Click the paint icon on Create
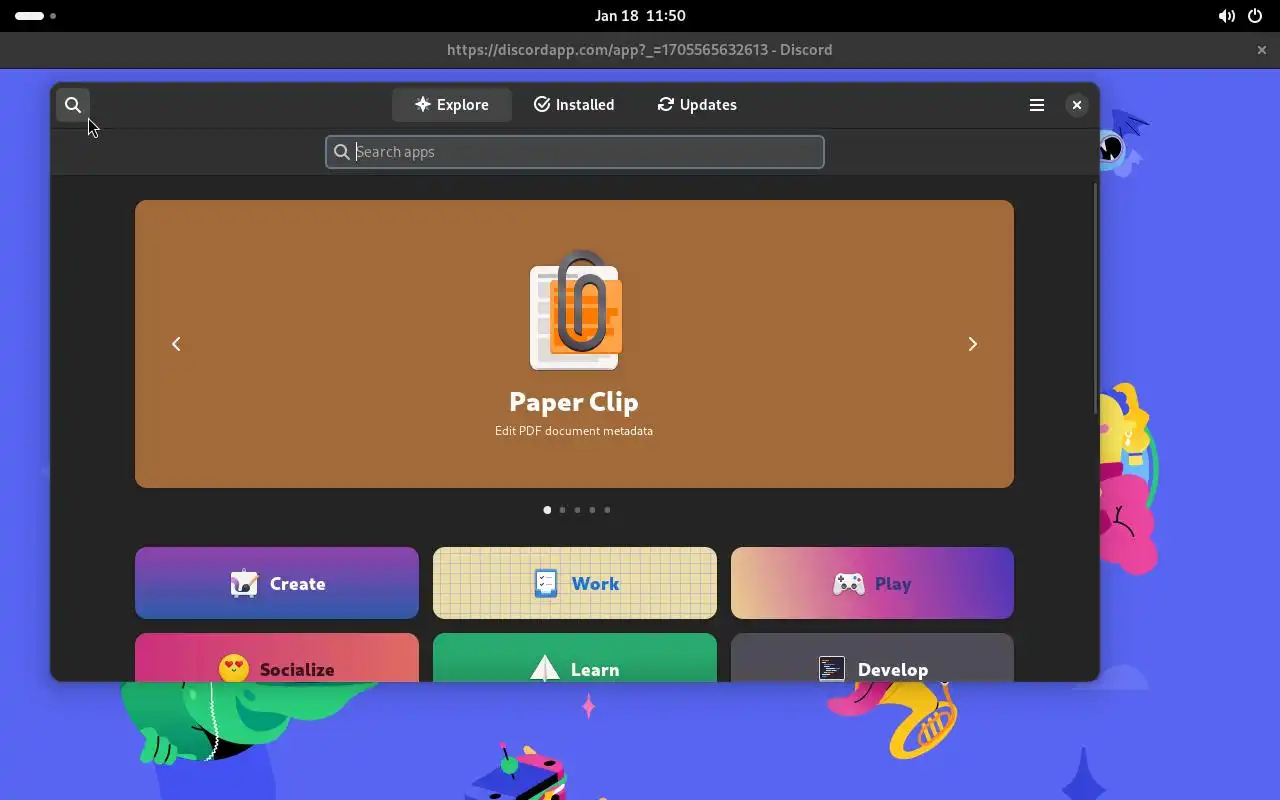 (244, 584)
